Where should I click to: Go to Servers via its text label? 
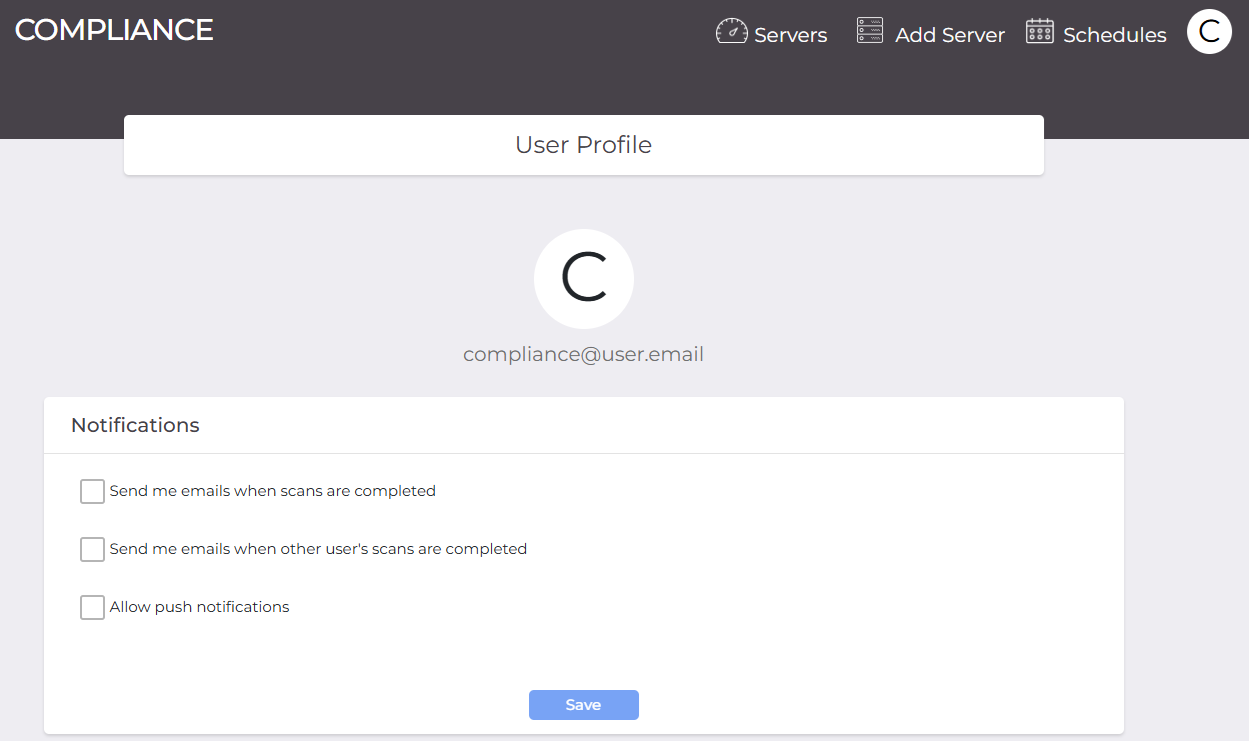[790, 35]
